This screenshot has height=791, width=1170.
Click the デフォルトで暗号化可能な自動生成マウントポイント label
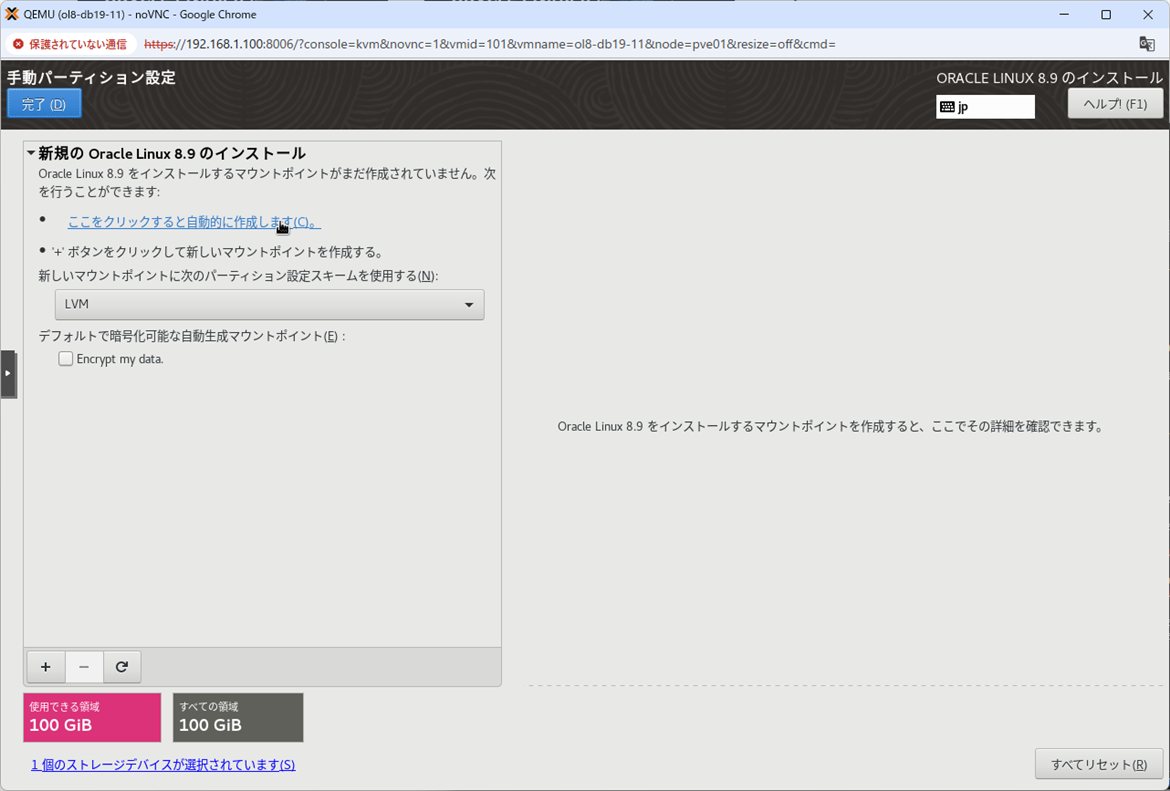coord(192,336)
